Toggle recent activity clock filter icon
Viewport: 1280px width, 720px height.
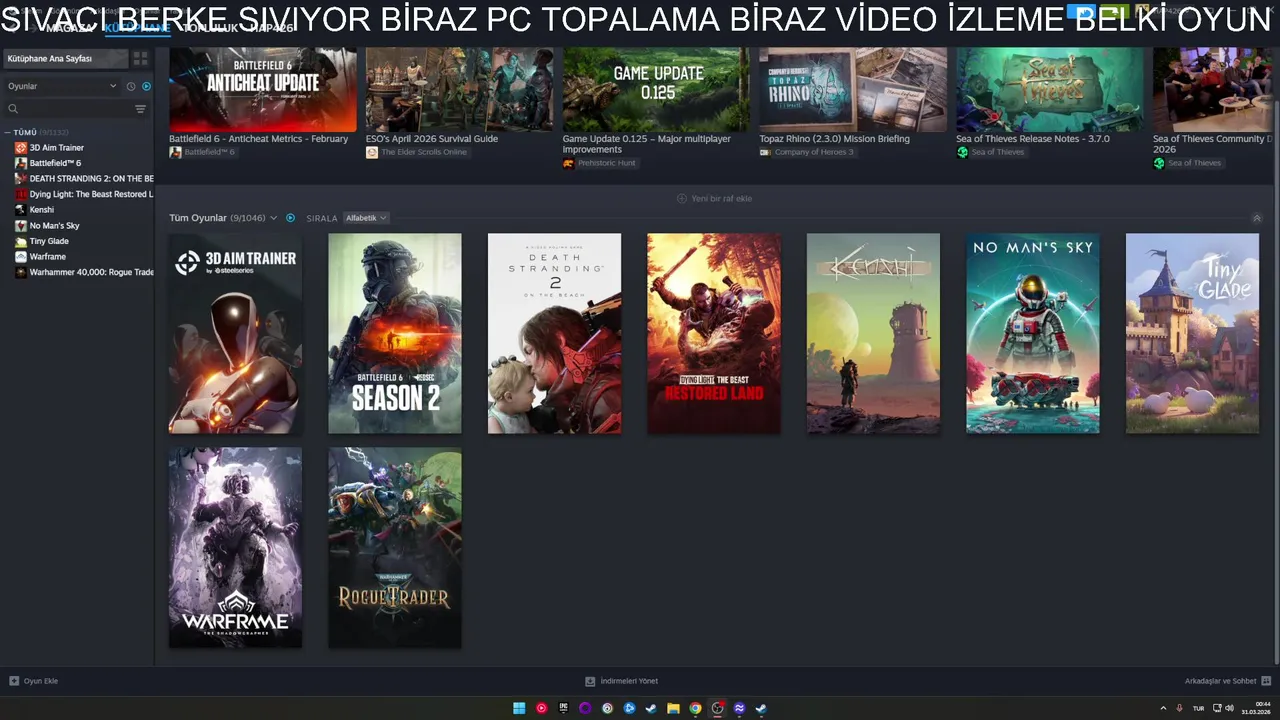click(131, 86)
